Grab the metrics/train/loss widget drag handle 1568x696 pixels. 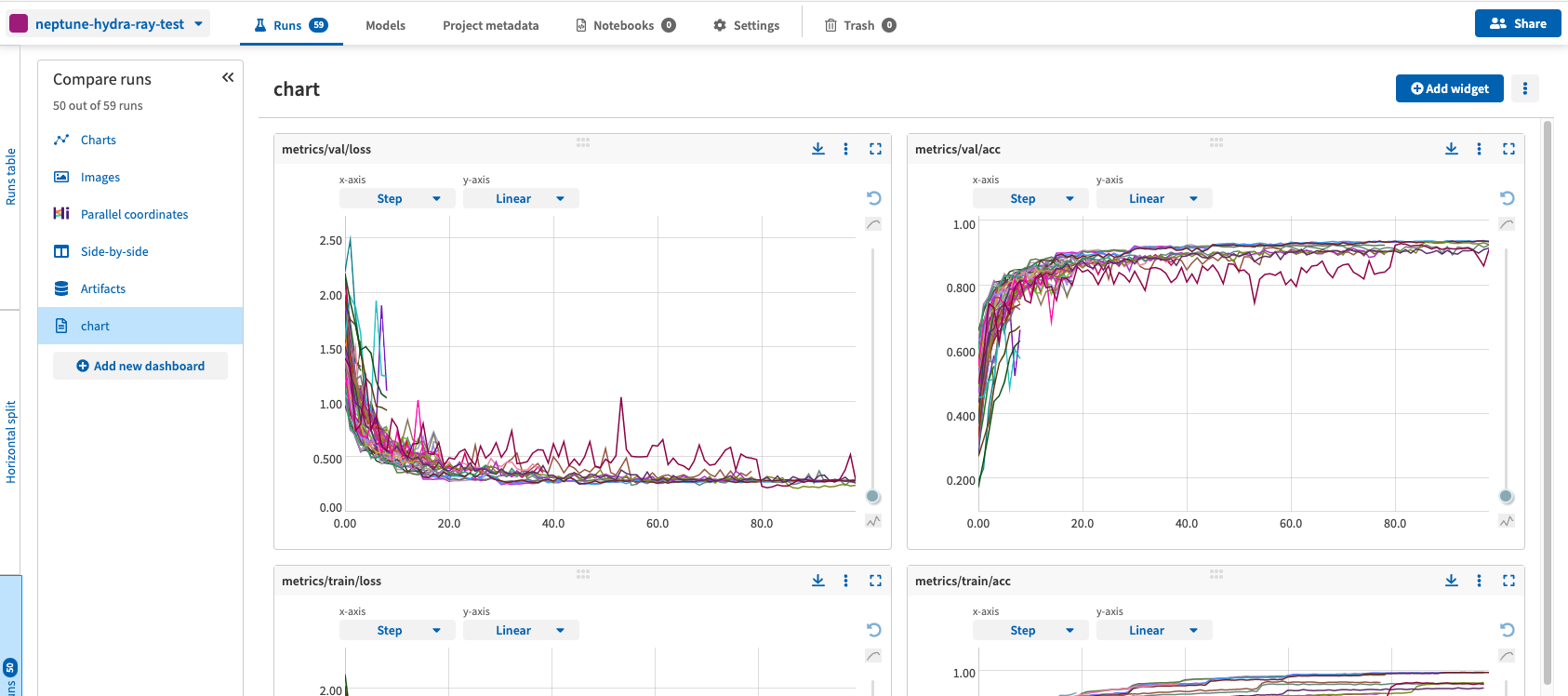[583, 574]
